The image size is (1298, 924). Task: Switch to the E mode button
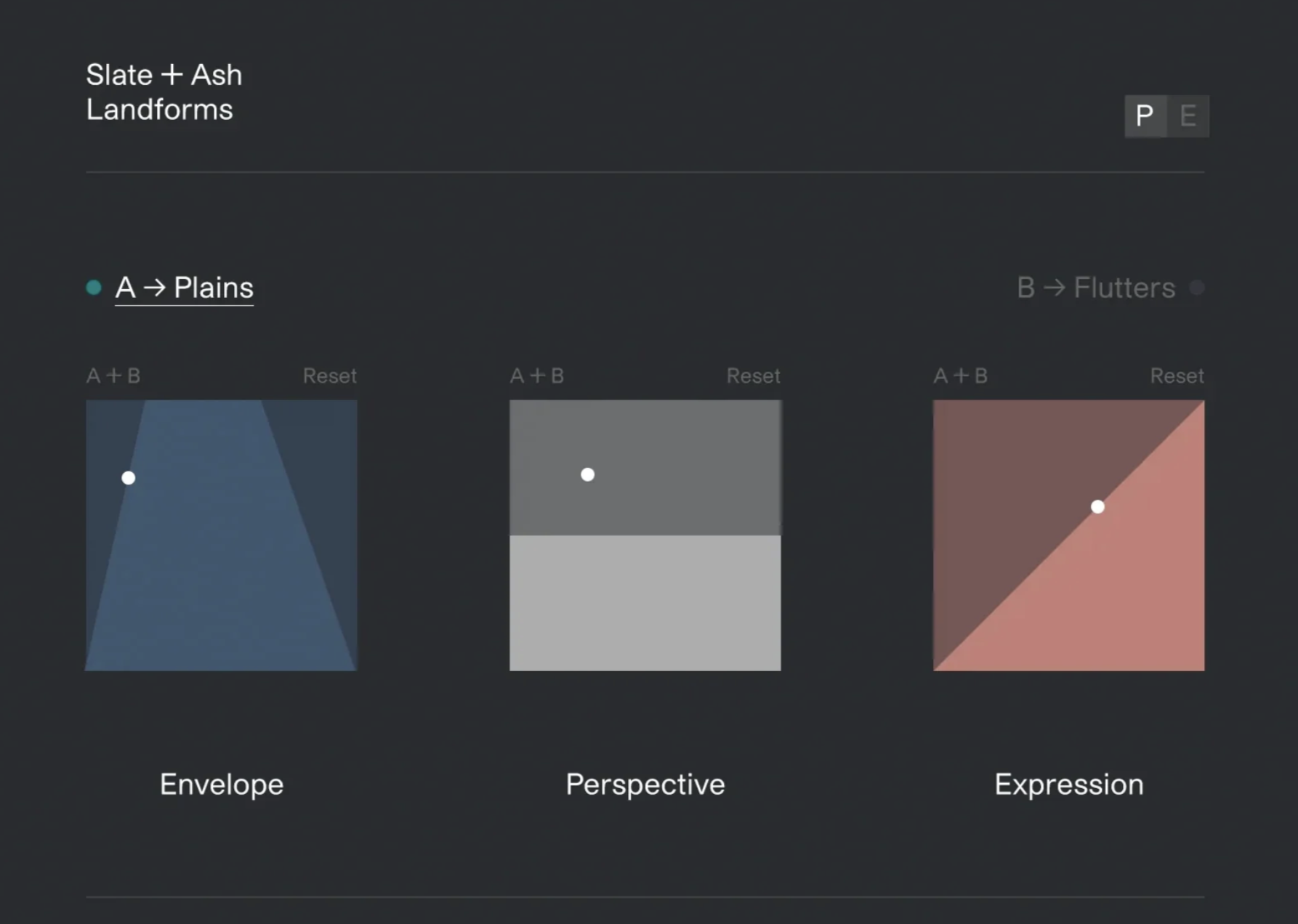point(1188,115)
